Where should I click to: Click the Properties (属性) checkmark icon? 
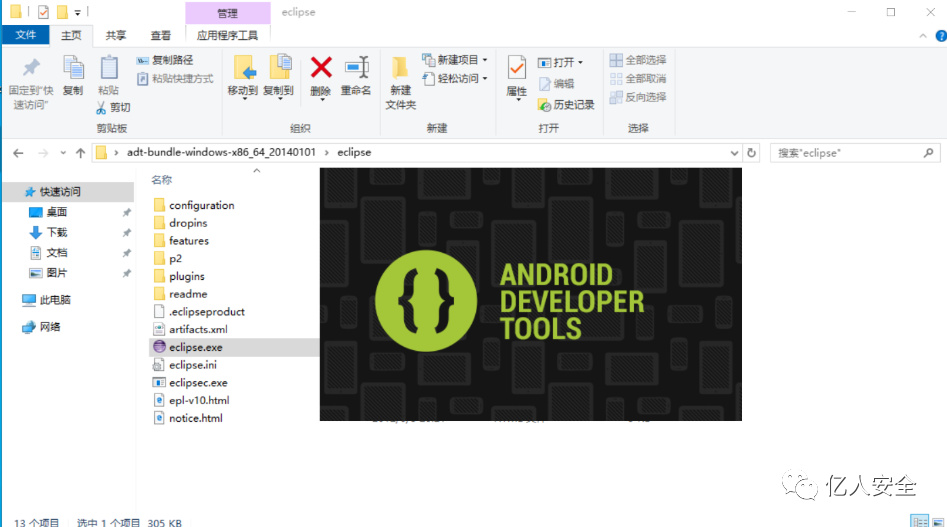516,68
